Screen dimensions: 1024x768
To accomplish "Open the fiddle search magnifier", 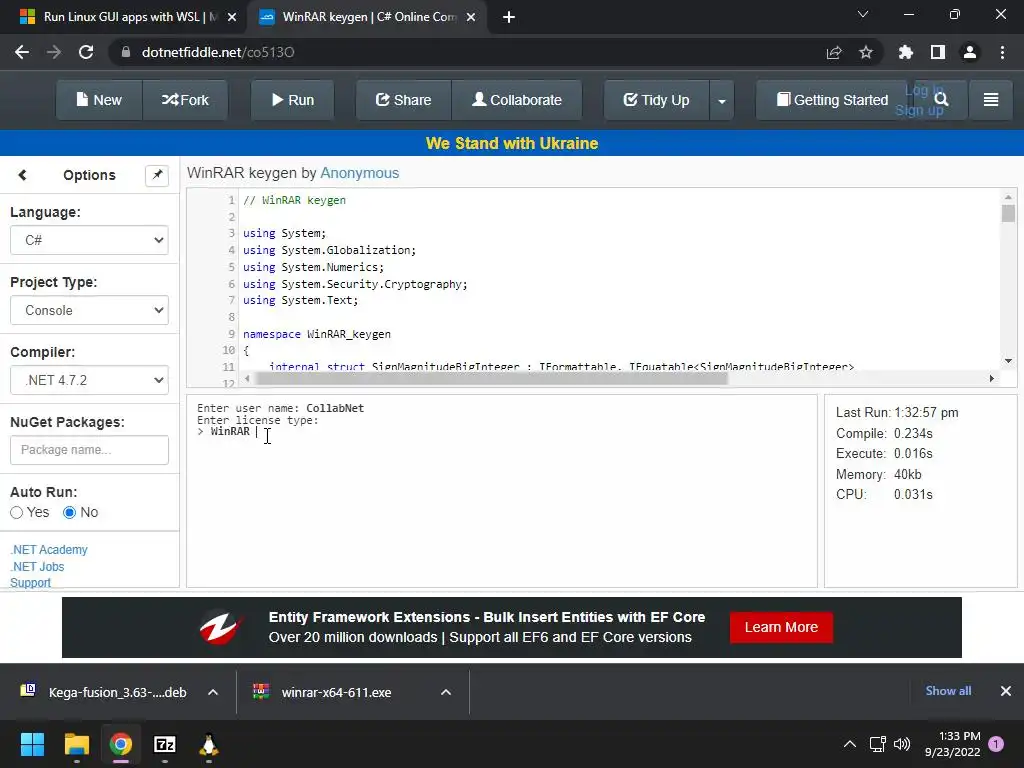I will (941, 99).
